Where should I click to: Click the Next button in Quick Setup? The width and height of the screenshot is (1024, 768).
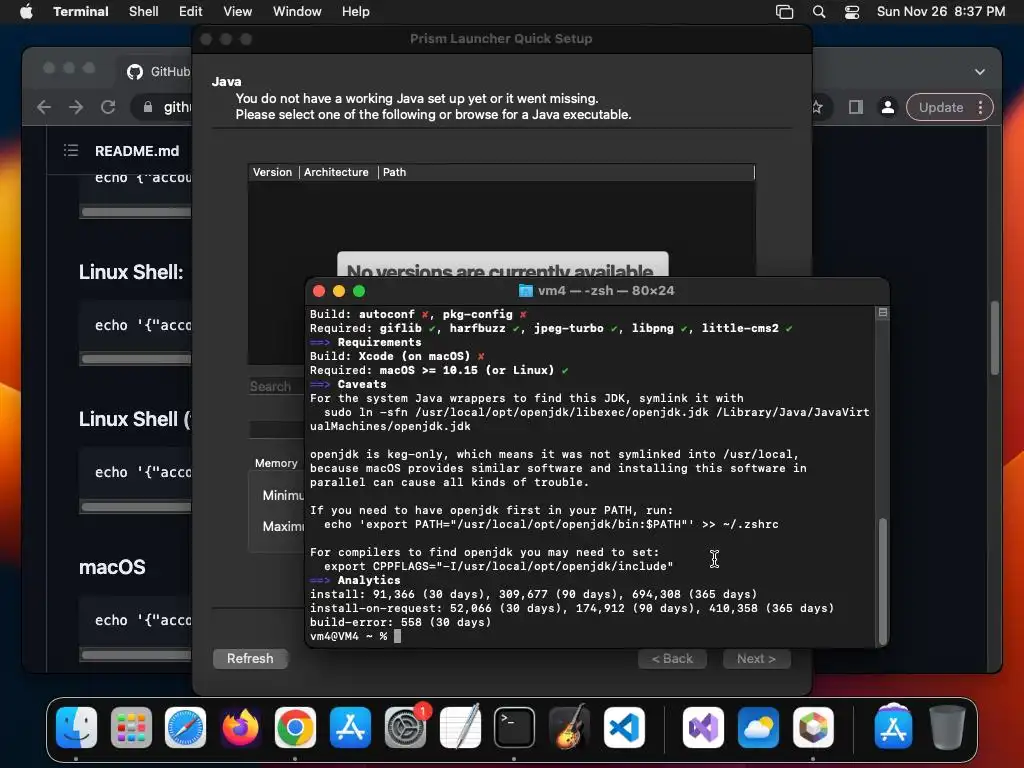pos(756,658)
